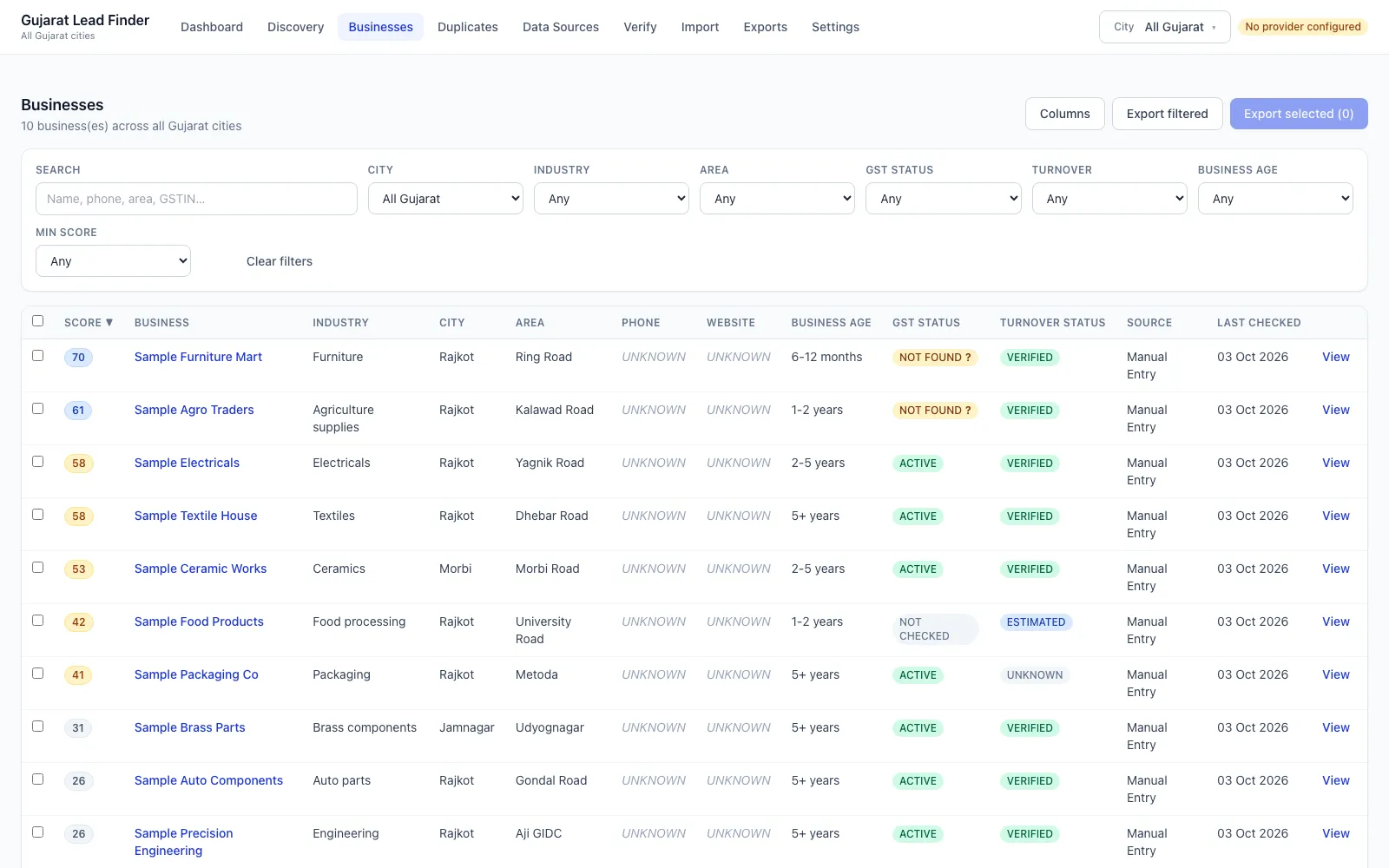
Task: Open the Import tab
Action: pyautogui.click(x=700, y=27)
